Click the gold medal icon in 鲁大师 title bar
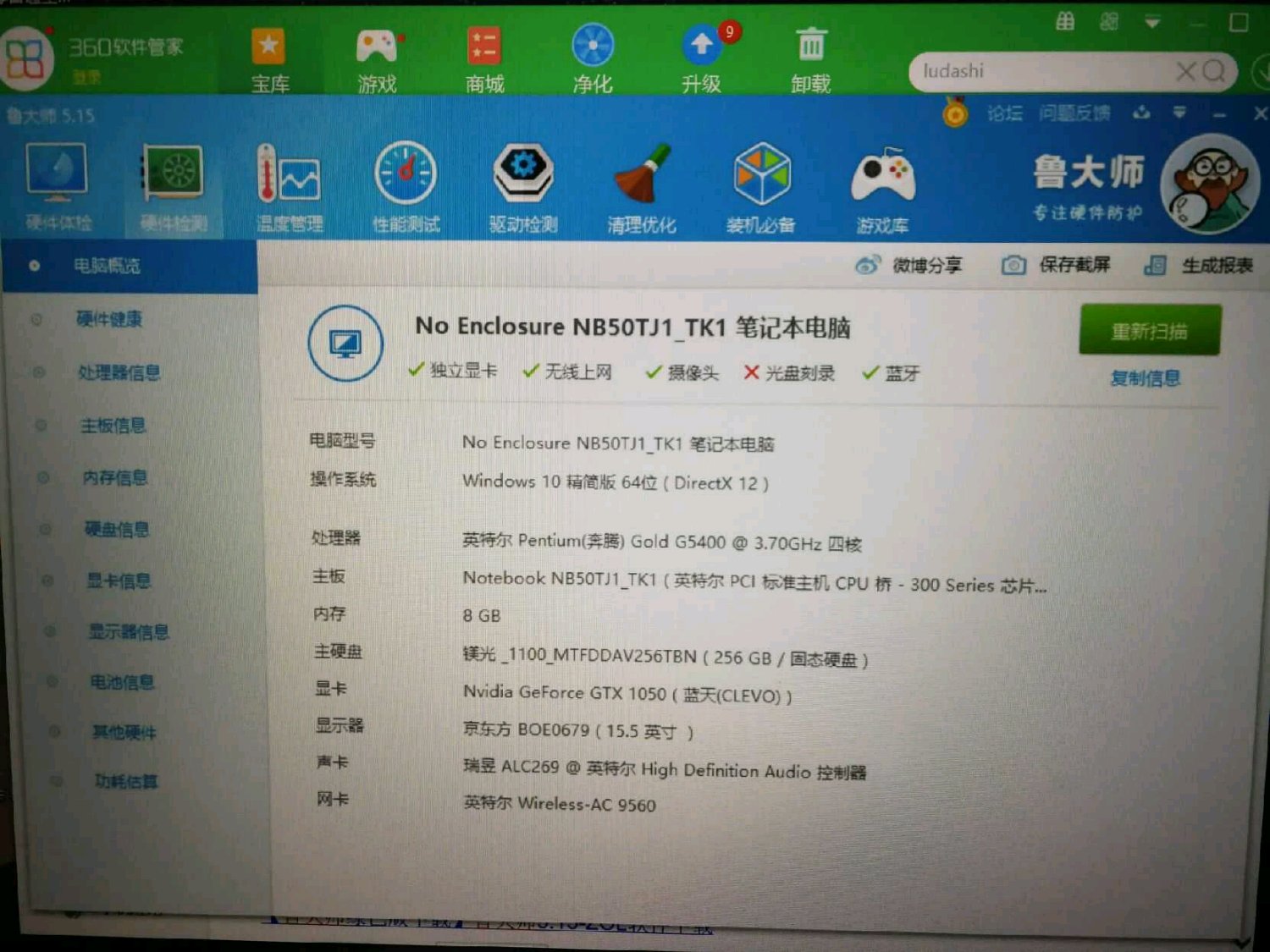The image size is (1270, 952). [x=955, y=111]
